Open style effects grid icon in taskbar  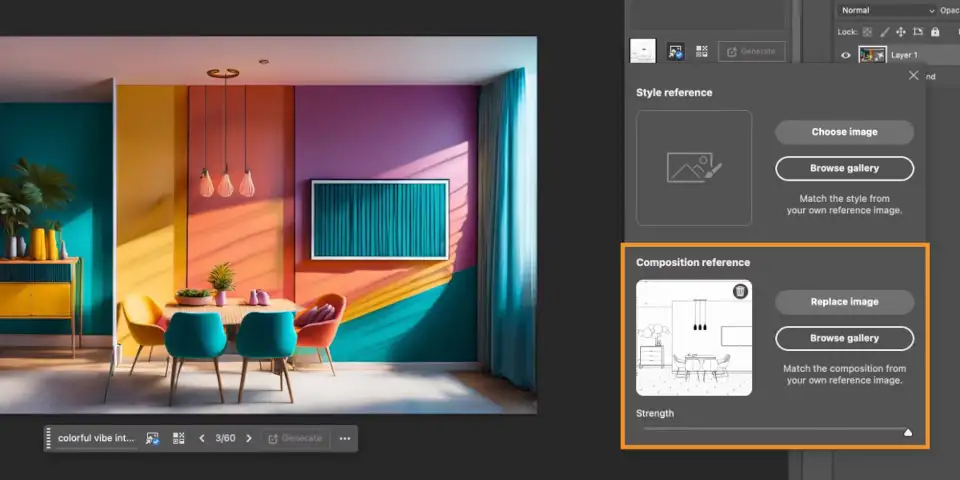[x=179, y=438]
